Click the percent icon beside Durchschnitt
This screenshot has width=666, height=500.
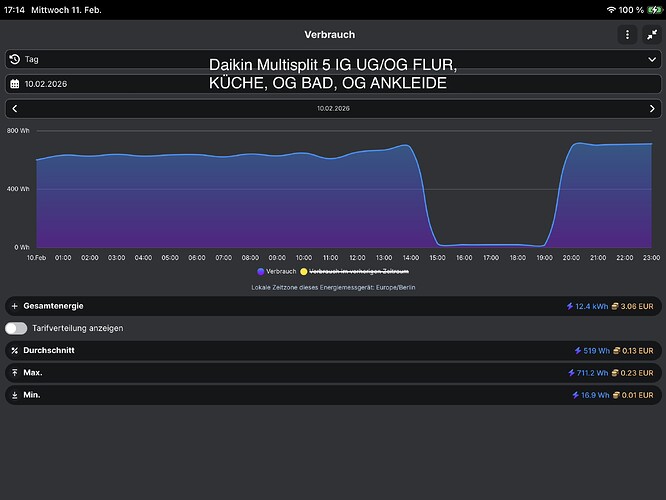[14, 351]
